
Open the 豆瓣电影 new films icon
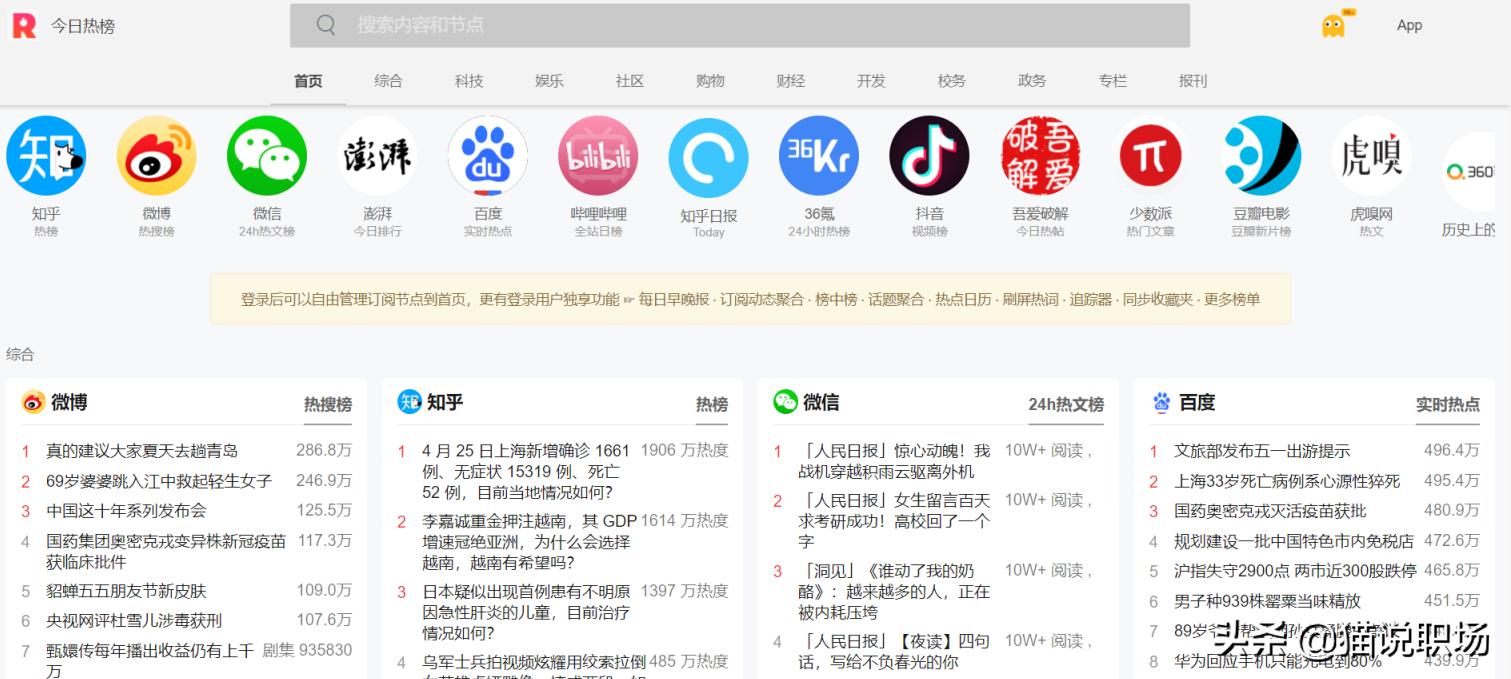tap(1260, 155)
